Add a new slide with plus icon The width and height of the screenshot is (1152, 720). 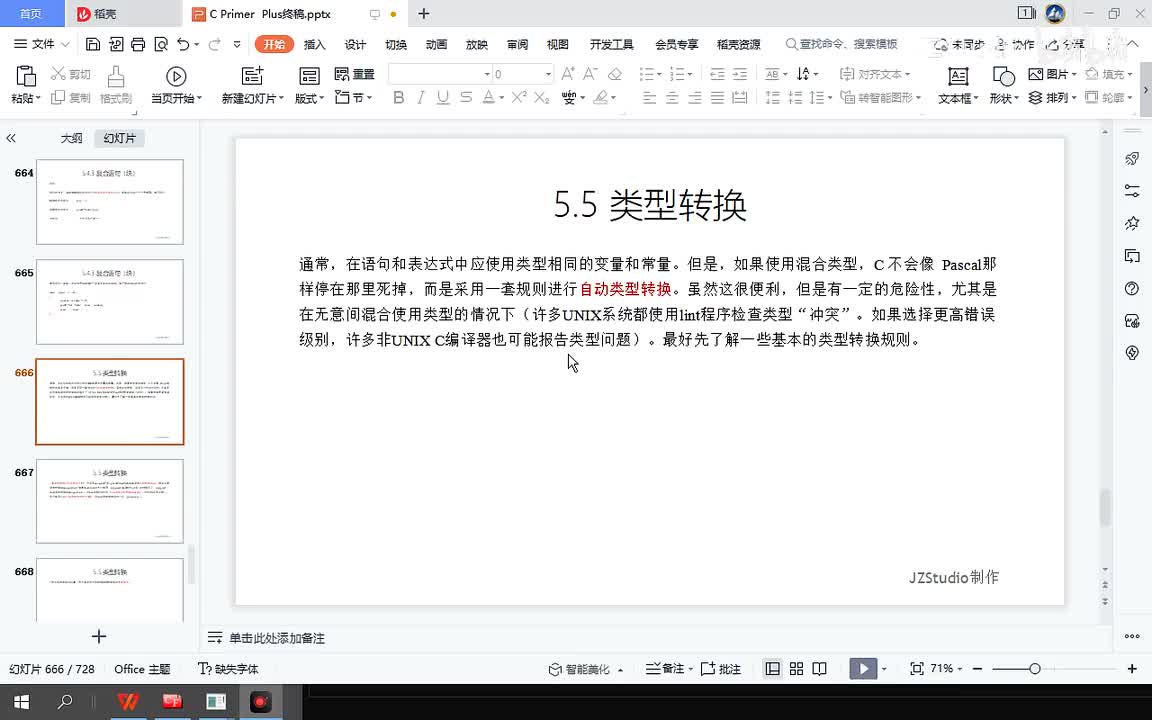tap(99, 636)
